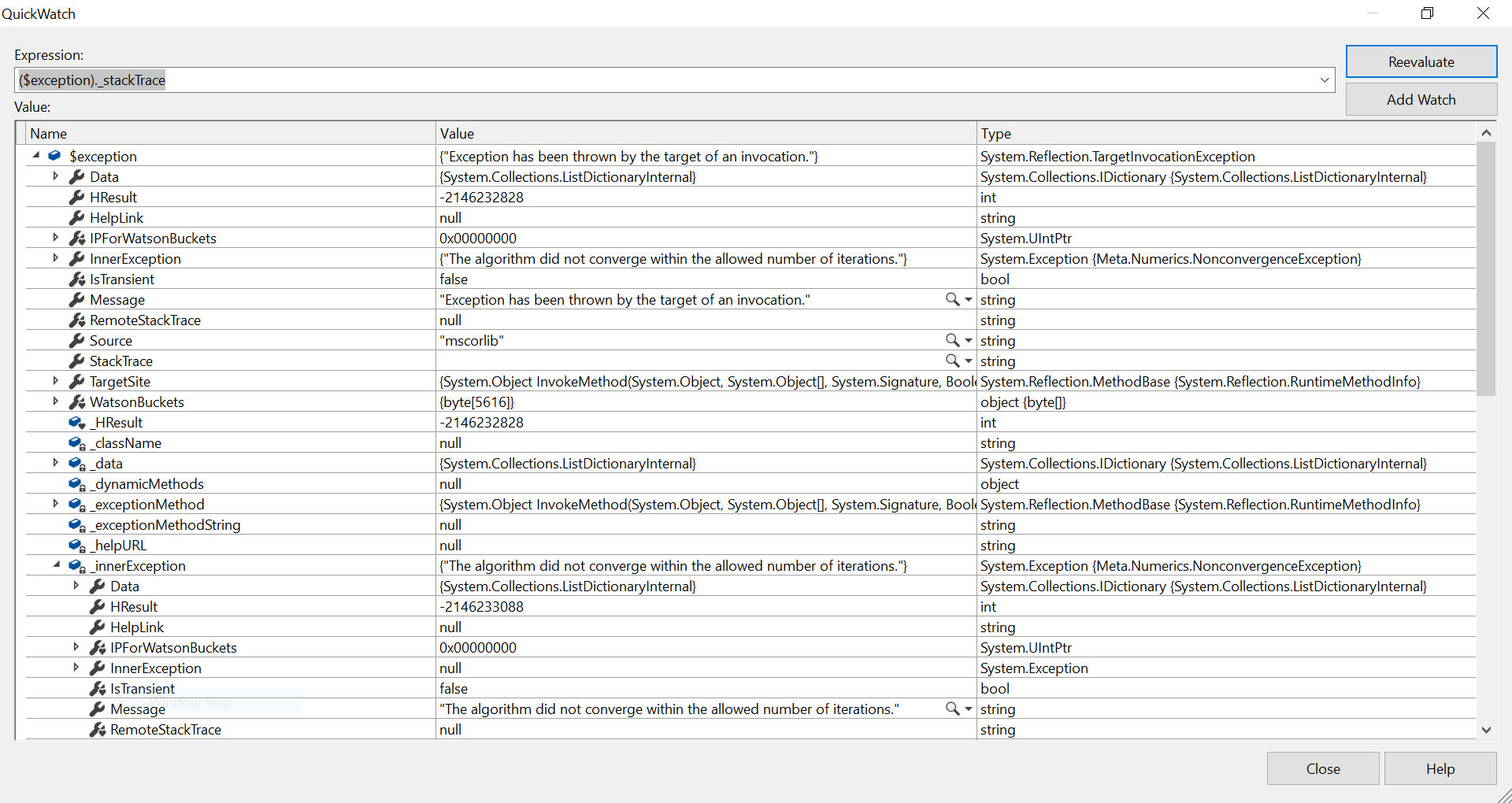
Task: Click the wrench icon beside HelpLink under $exception
Action: coord(76,217)
